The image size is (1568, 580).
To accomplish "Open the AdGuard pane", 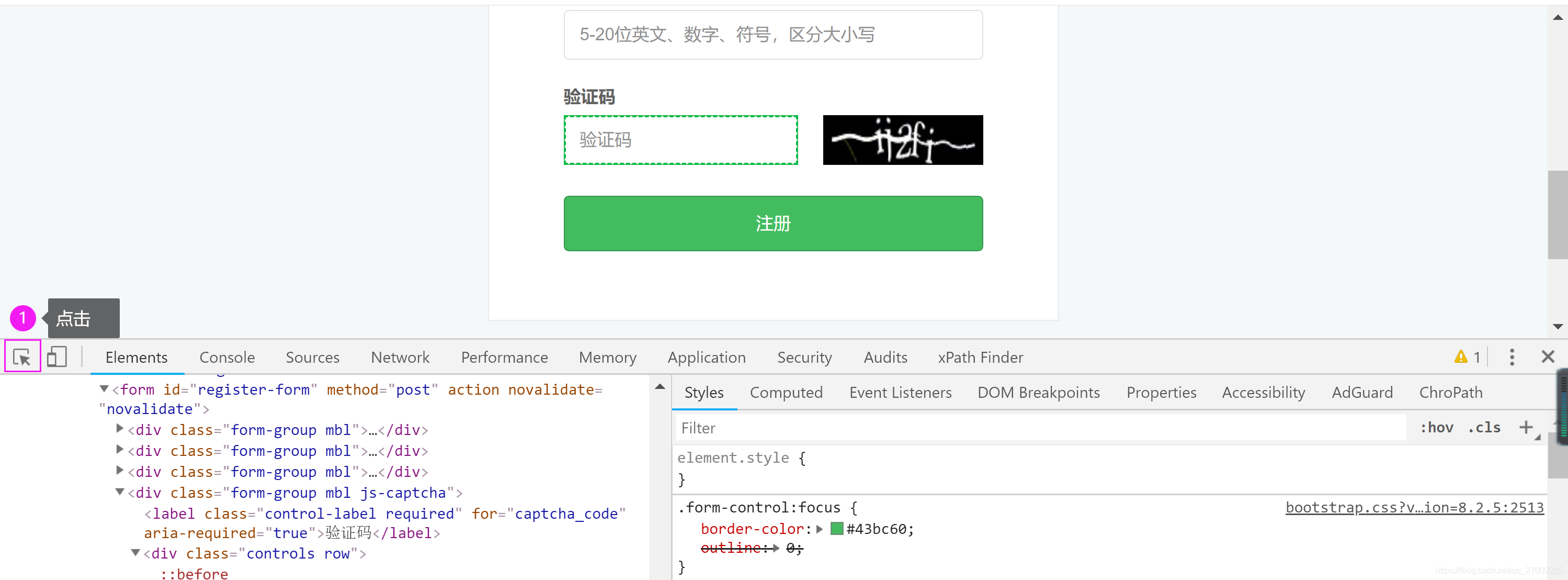I will [x=1362, y=393].
